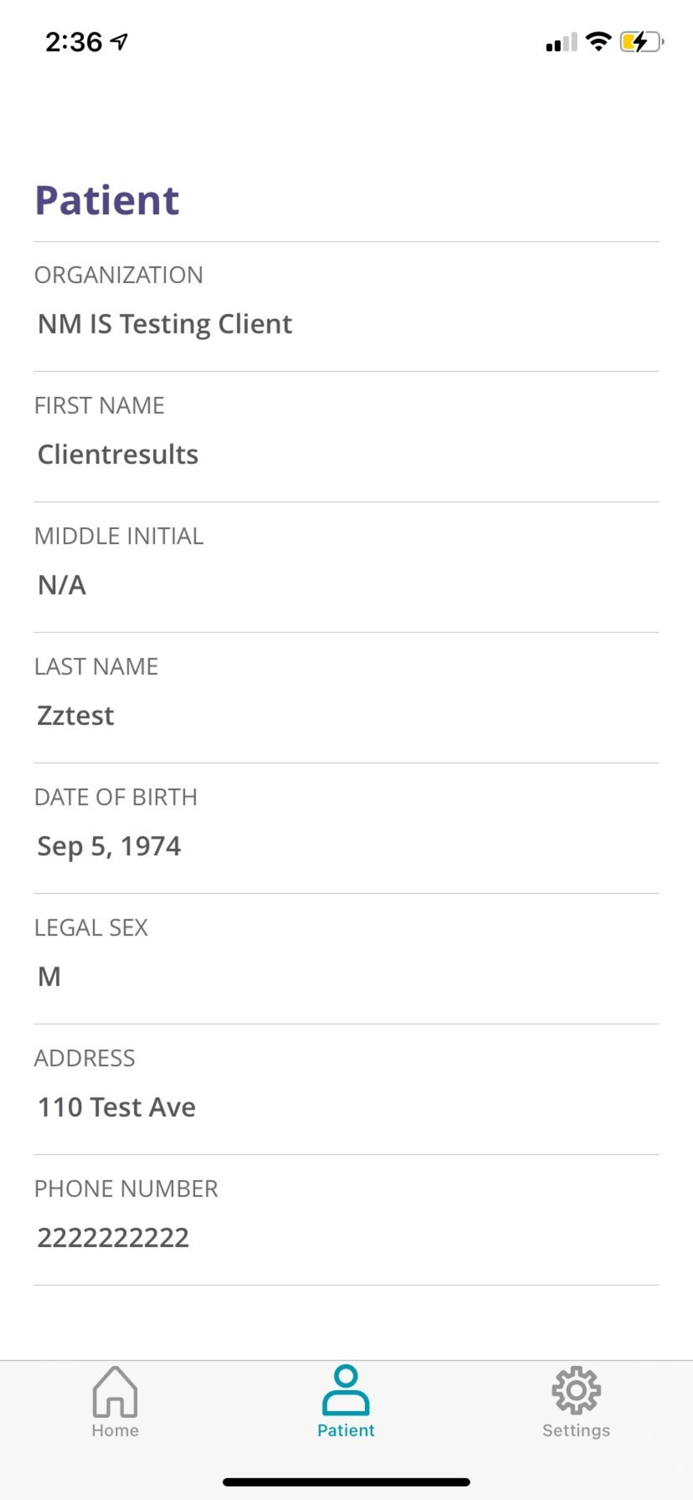
Task: Select the last name Zztest
Action: click(x=75, y=715)
